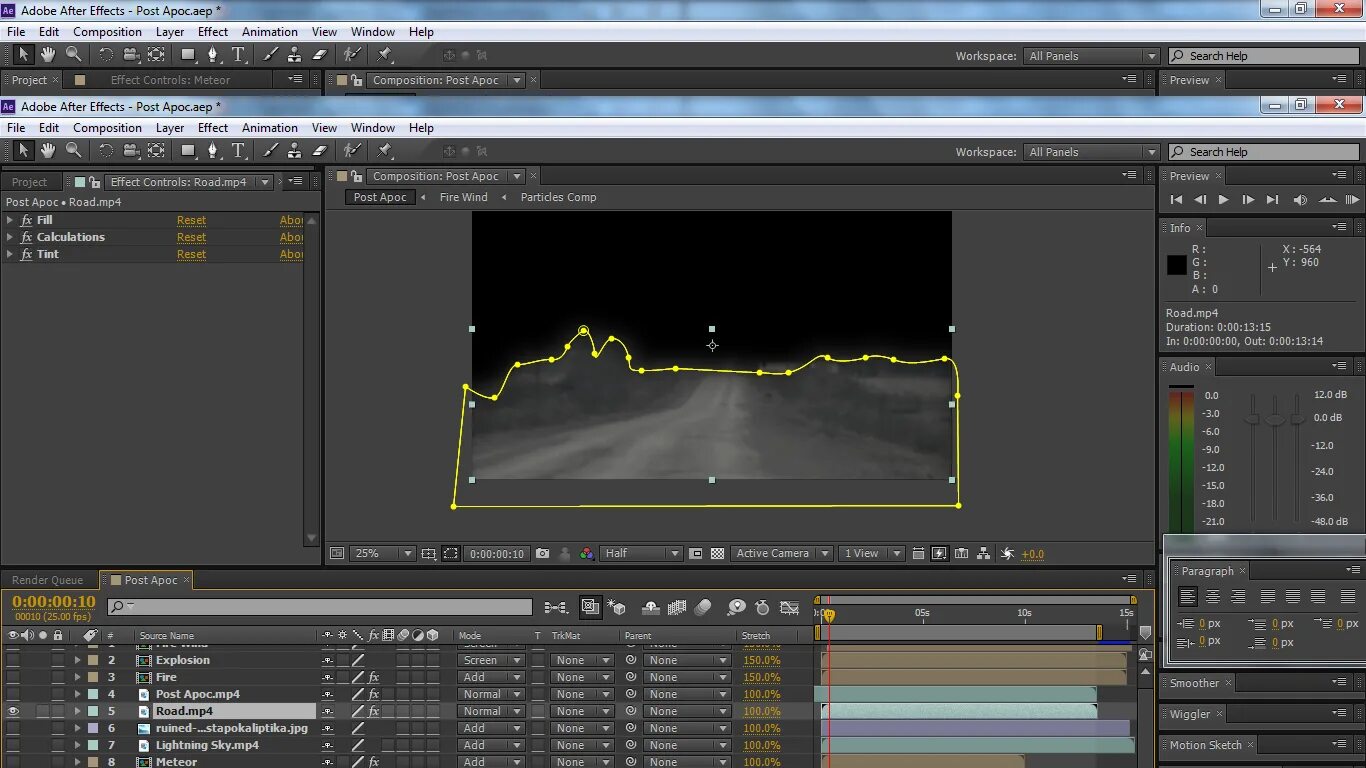Click Play in the Preview panel

pyautogui.click(x=1223, y=200)
